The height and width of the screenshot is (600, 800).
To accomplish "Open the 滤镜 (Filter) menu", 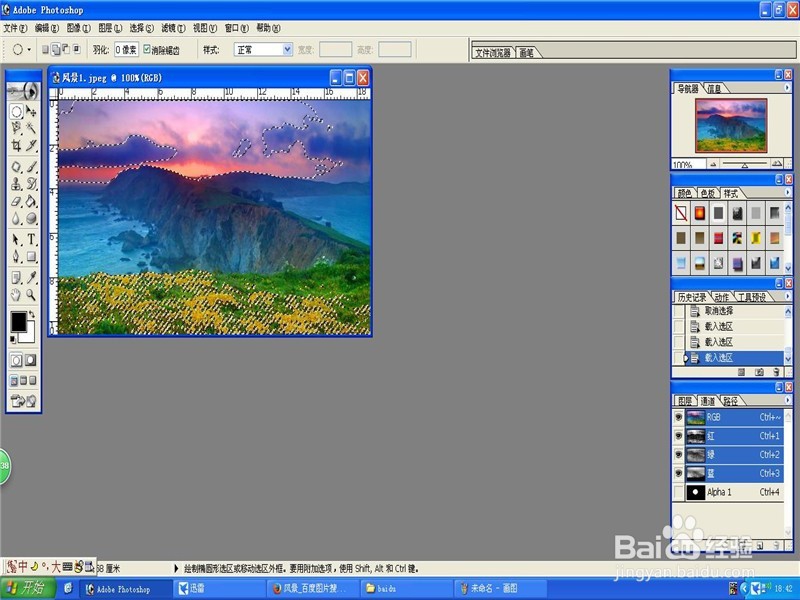I will pos(173,28).
